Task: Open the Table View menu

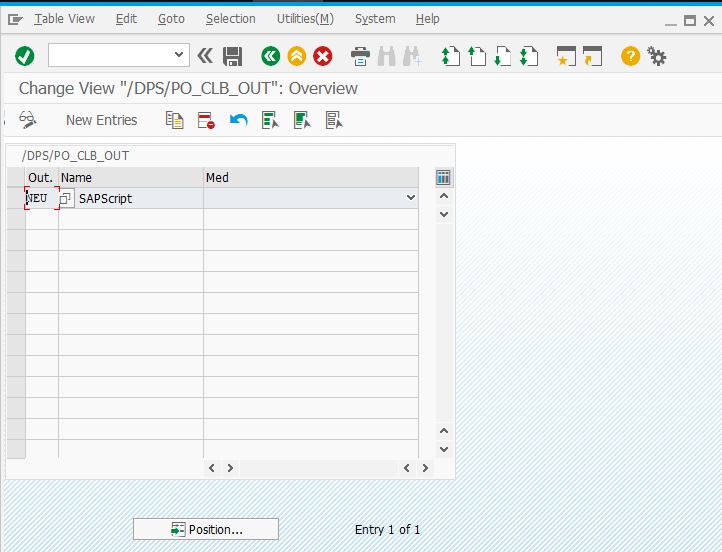Action: pos(64,19)
